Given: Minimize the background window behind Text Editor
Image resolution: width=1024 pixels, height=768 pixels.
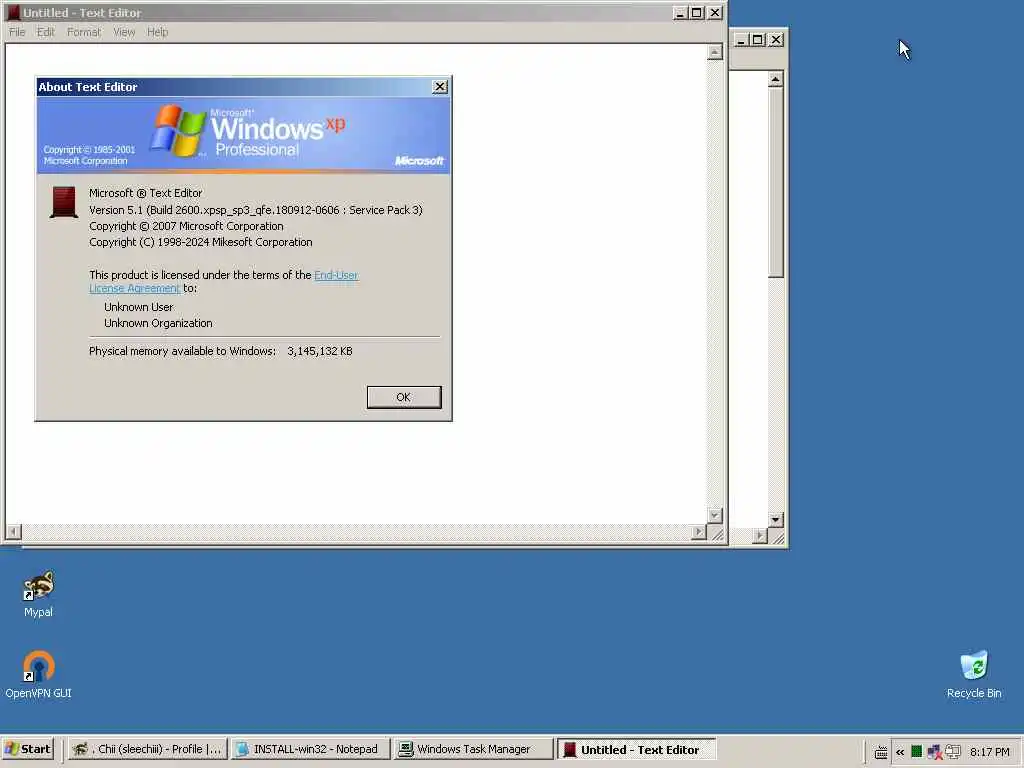Looking at the screenshot, I should (x=741, y=40).
